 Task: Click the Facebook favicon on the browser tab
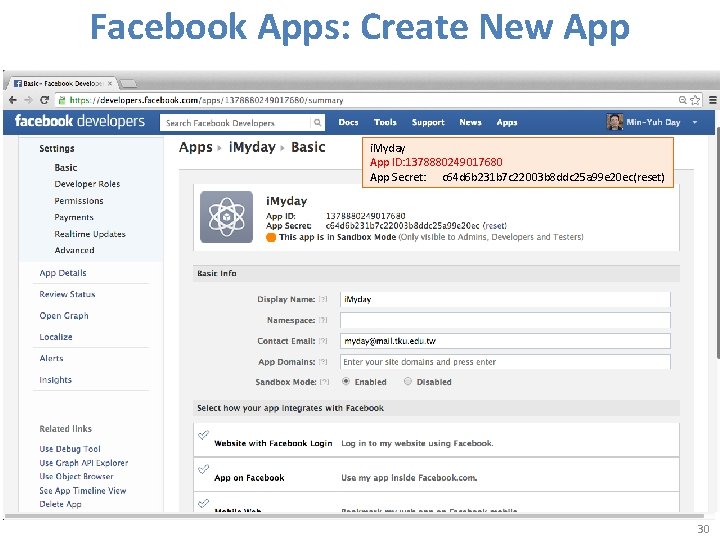pyautogui.click(x=18, y=84)
